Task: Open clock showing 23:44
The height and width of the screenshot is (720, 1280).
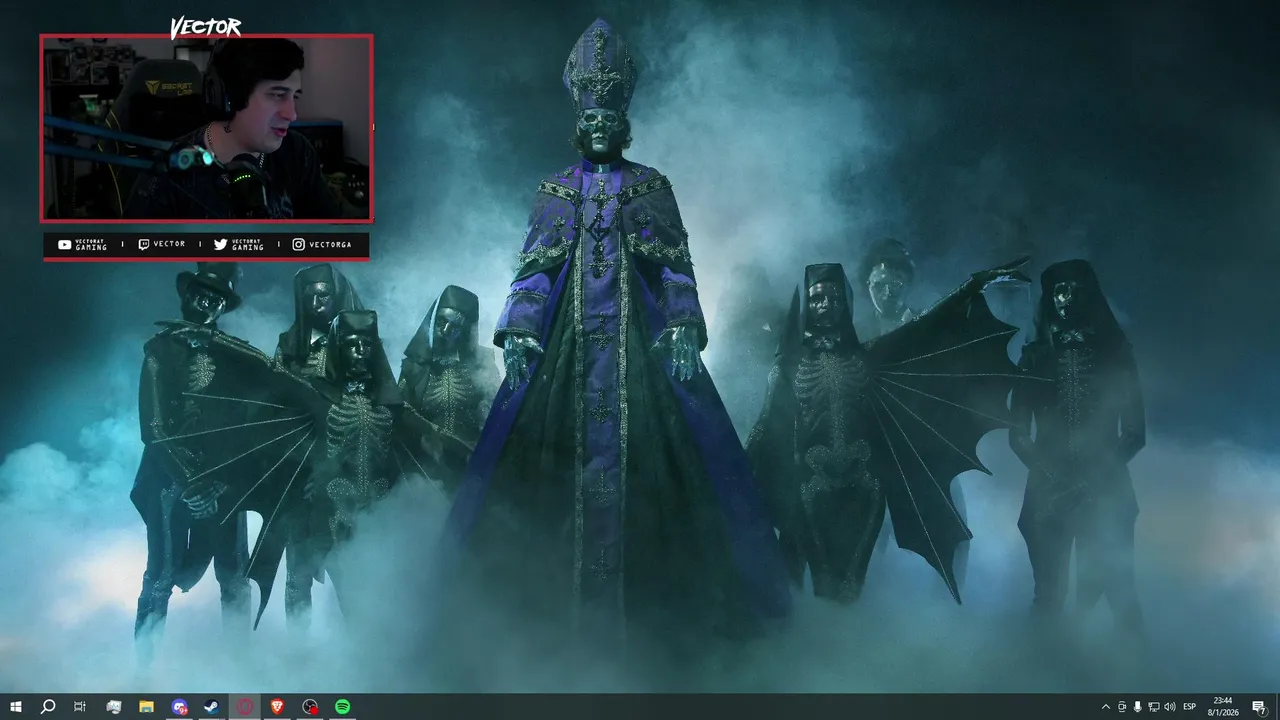Action: 1224,707
